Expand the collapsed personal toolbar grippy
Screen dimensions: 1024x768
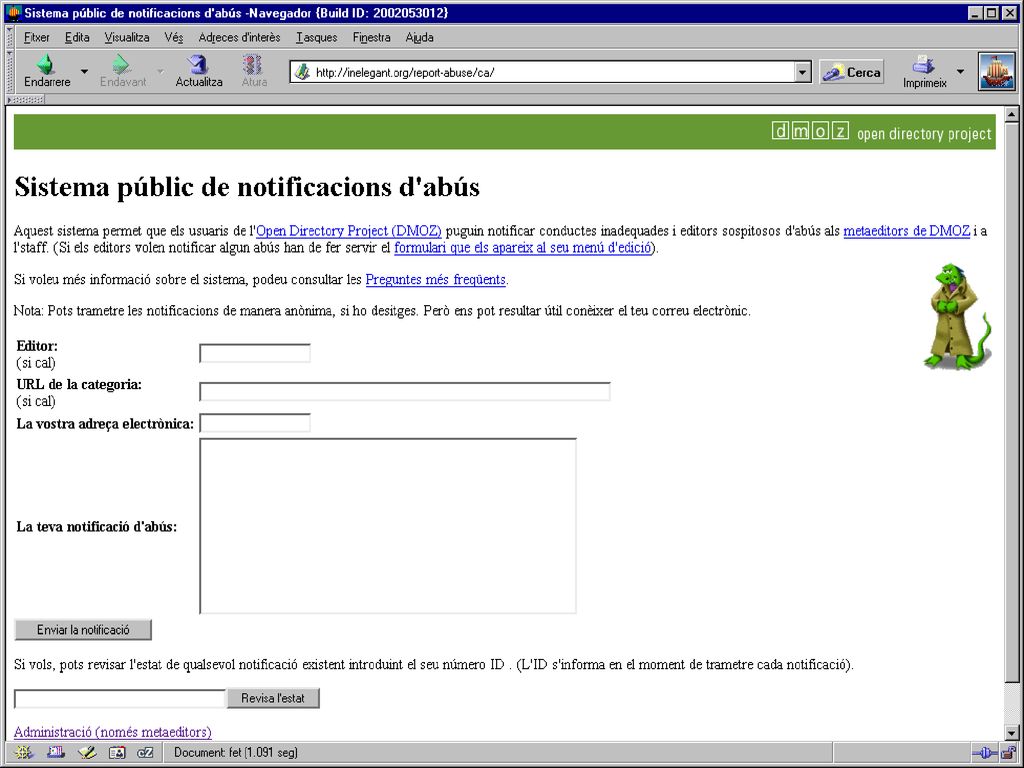(26, 99)
